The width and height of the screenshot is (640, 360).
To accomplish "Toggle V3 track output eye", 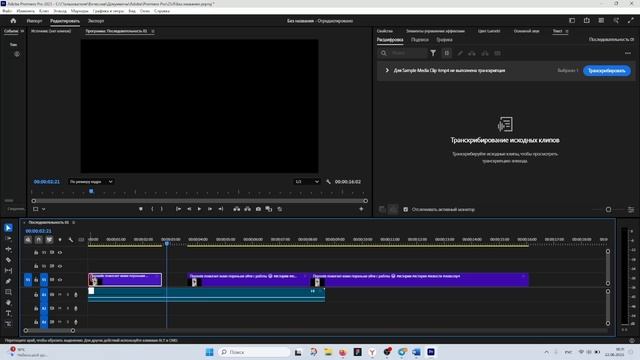I will click(x=60, y=253).
